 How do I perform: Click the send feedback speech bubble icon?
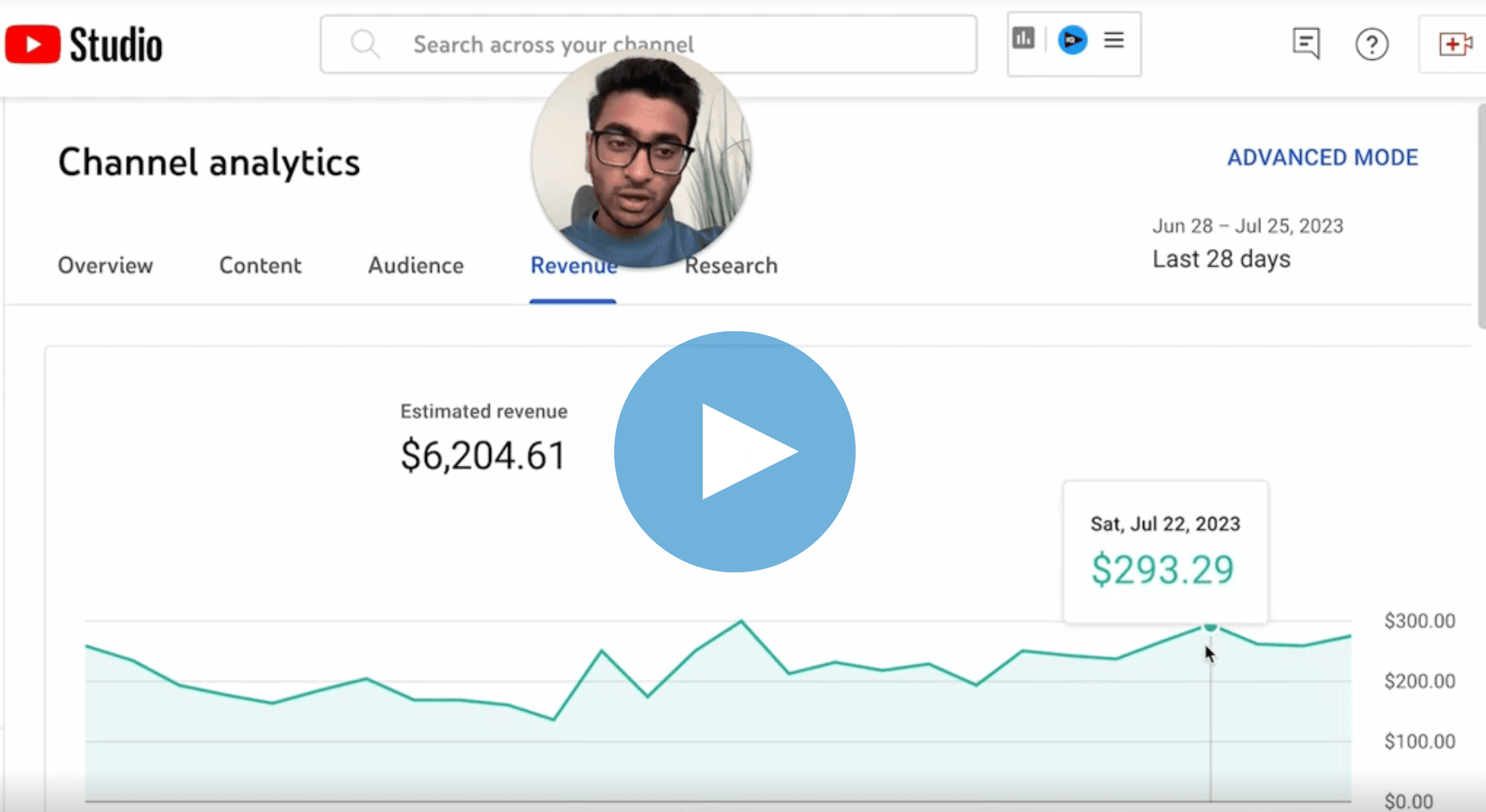coord(1305,43)
